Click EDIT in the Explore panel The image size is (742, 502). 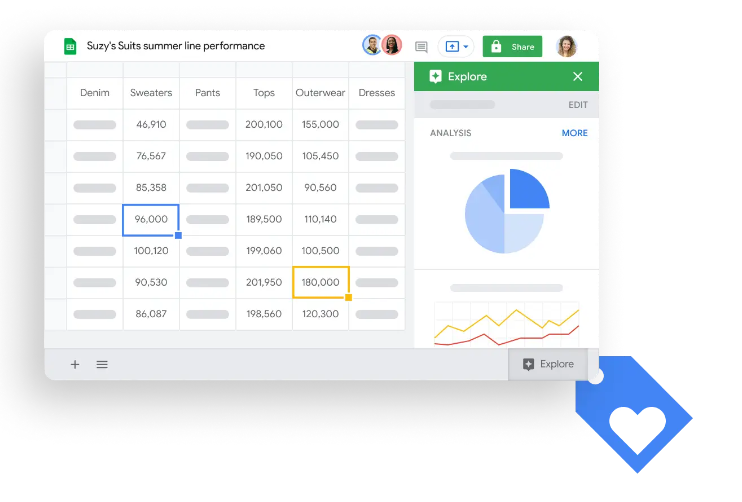point(577,104)
